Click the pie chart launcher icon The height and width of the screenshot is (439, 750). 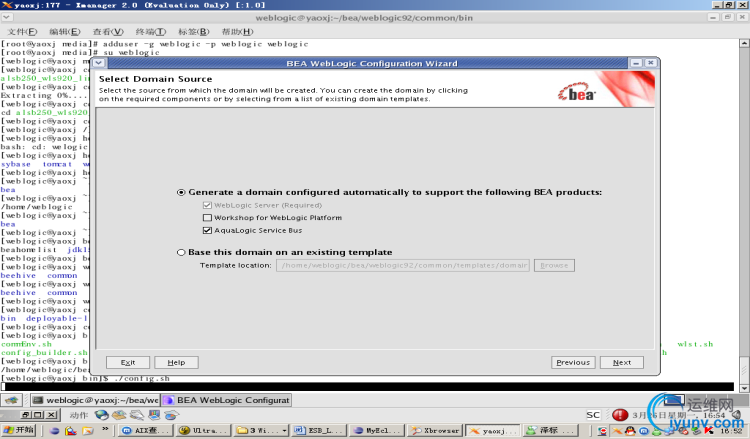coord(171,415)
